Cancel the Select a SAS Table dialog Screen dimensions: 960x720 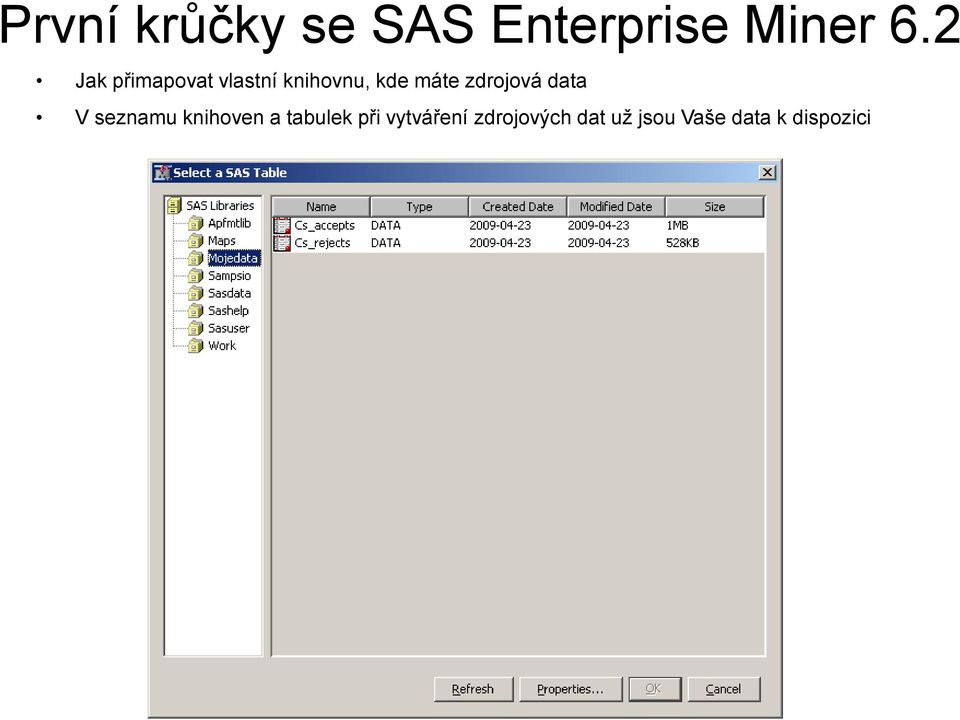click(724, 689)
